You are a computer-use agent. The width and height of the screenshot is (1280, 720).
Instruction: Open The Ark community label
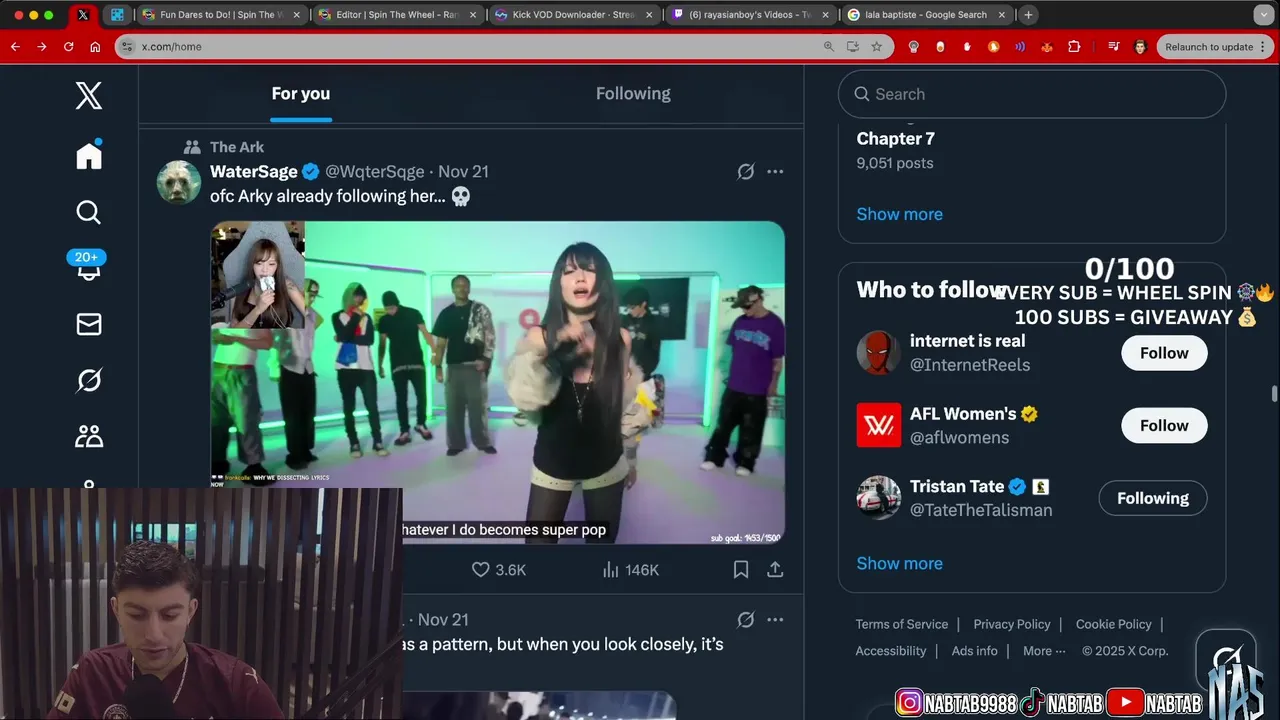coord(237,147)
